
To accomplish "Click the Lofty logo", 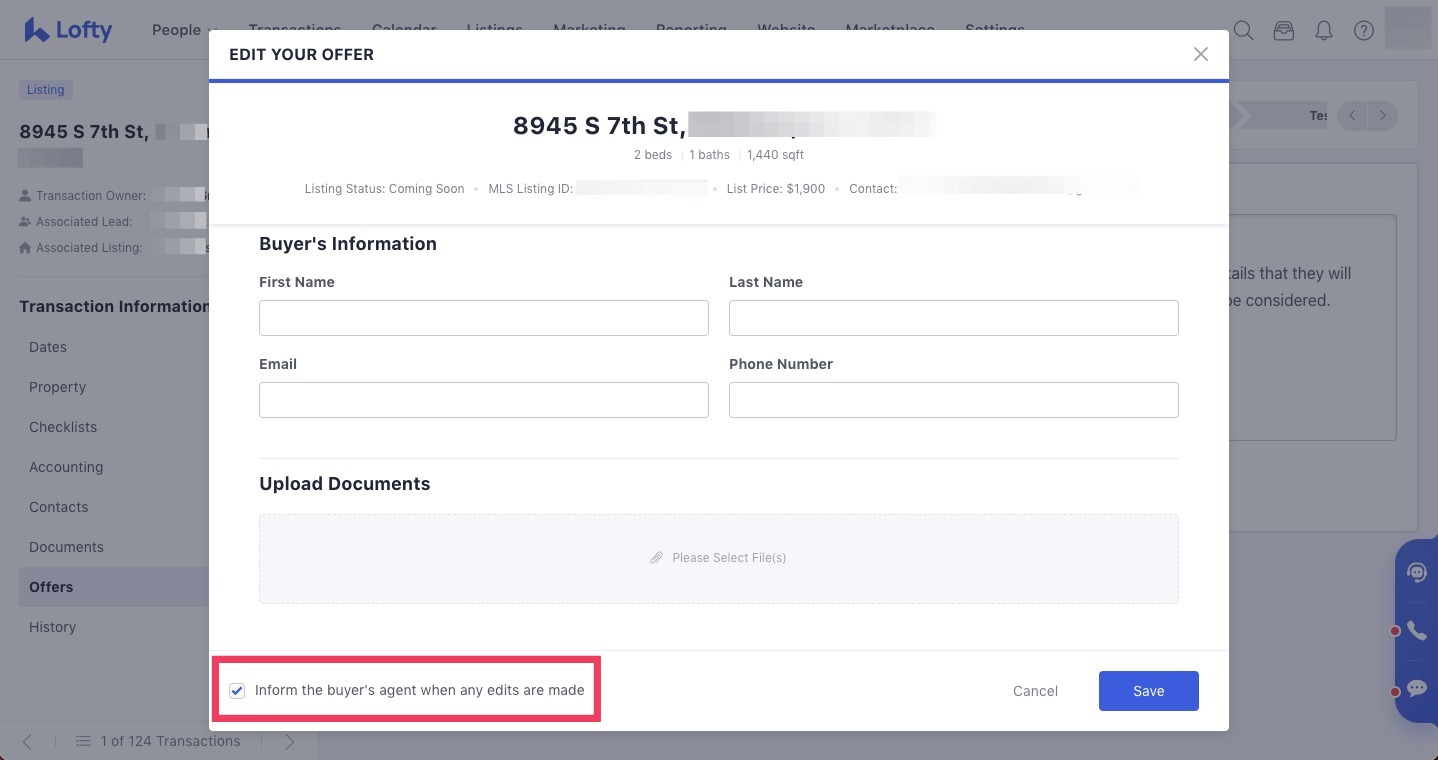I will (x=68, y=30).
